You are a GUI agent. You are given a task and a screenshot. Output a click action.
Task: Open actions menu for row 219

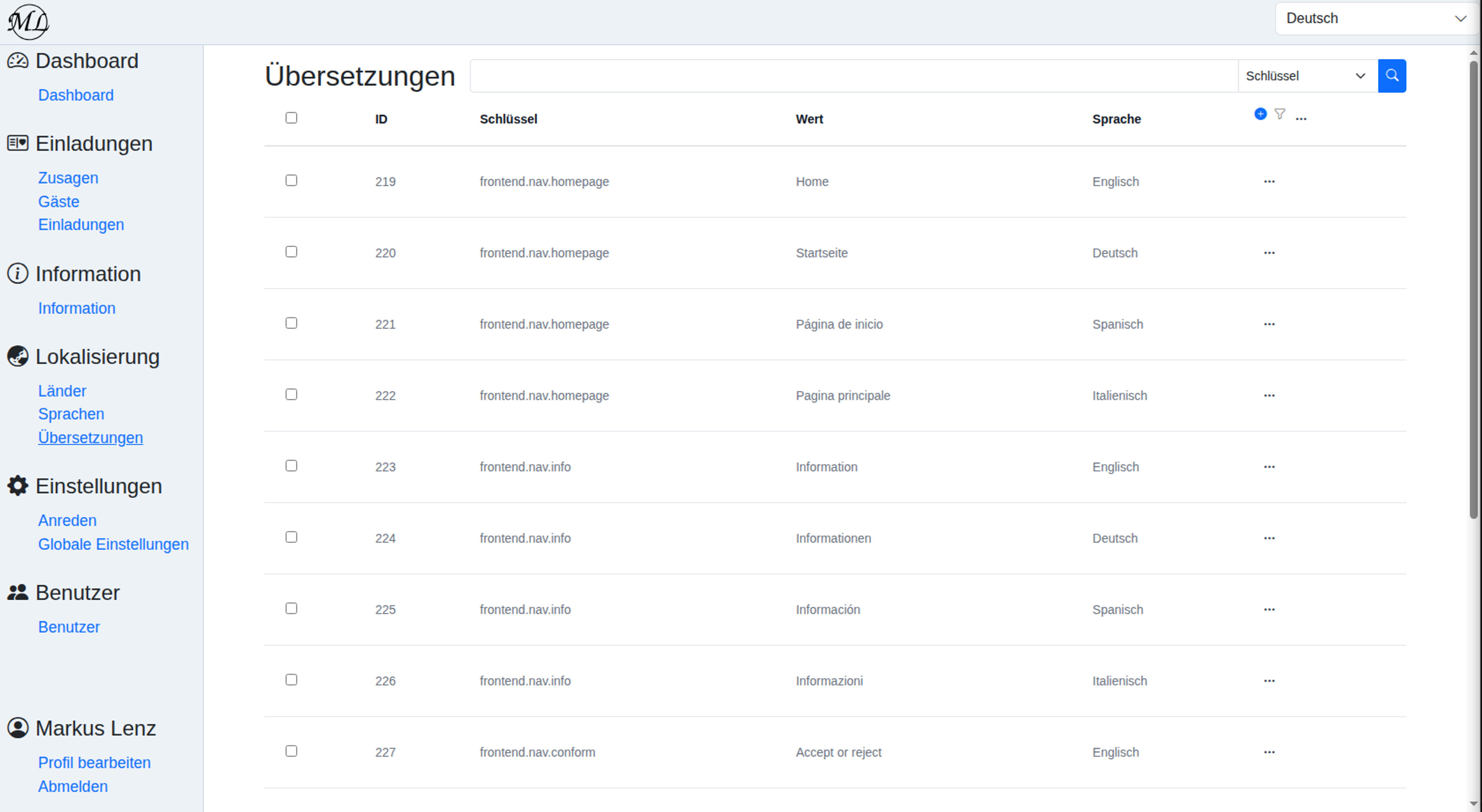tap(1269, 181)
